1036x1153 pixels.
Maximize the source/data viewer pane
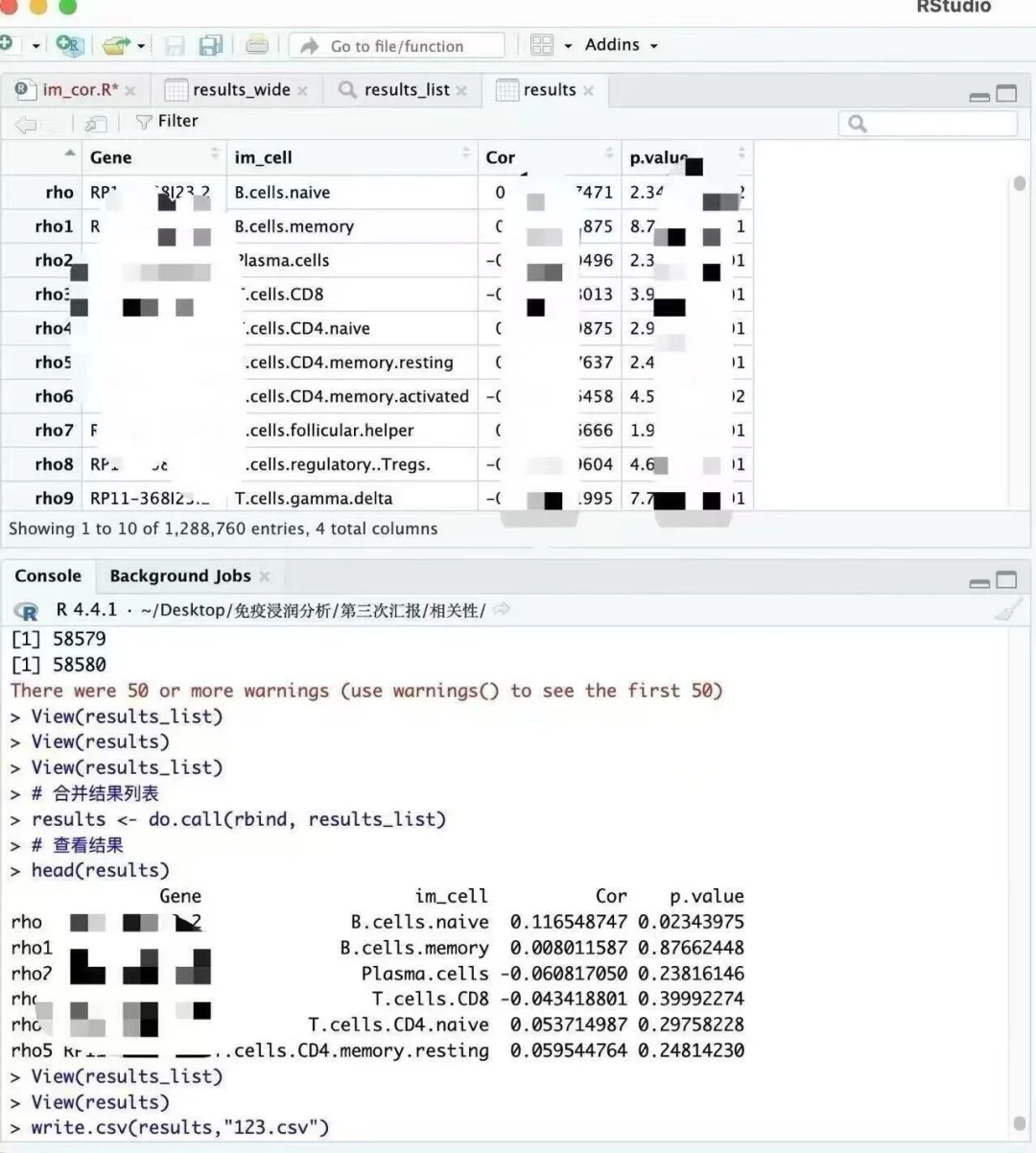tap(1006, 93)
